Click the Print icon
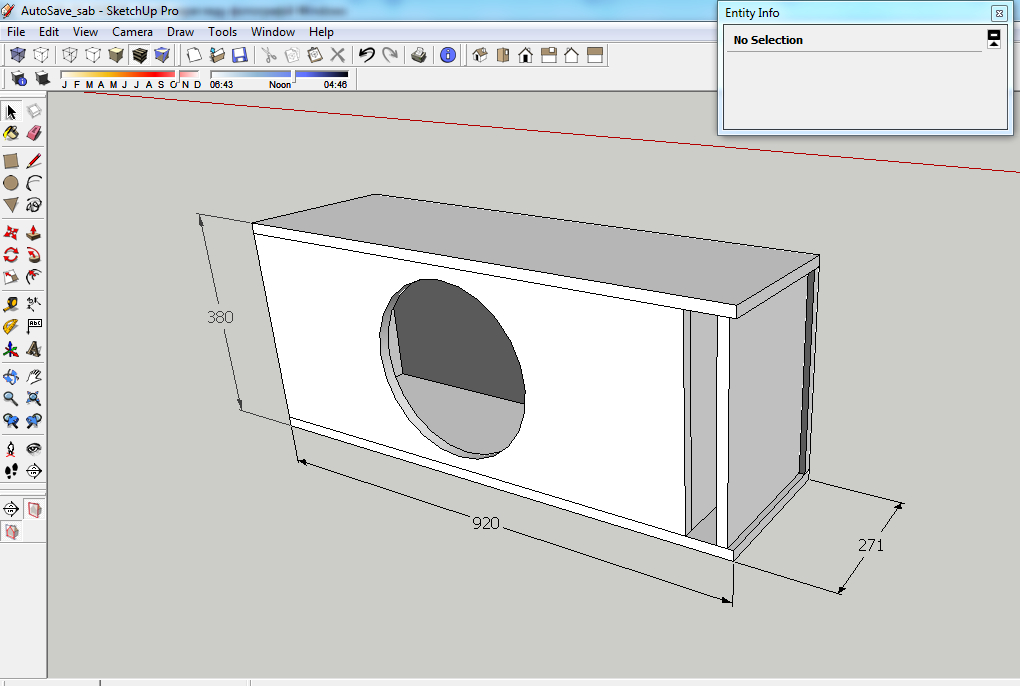1020x686 pixels. pyautogui.click(x=419, y=55)
